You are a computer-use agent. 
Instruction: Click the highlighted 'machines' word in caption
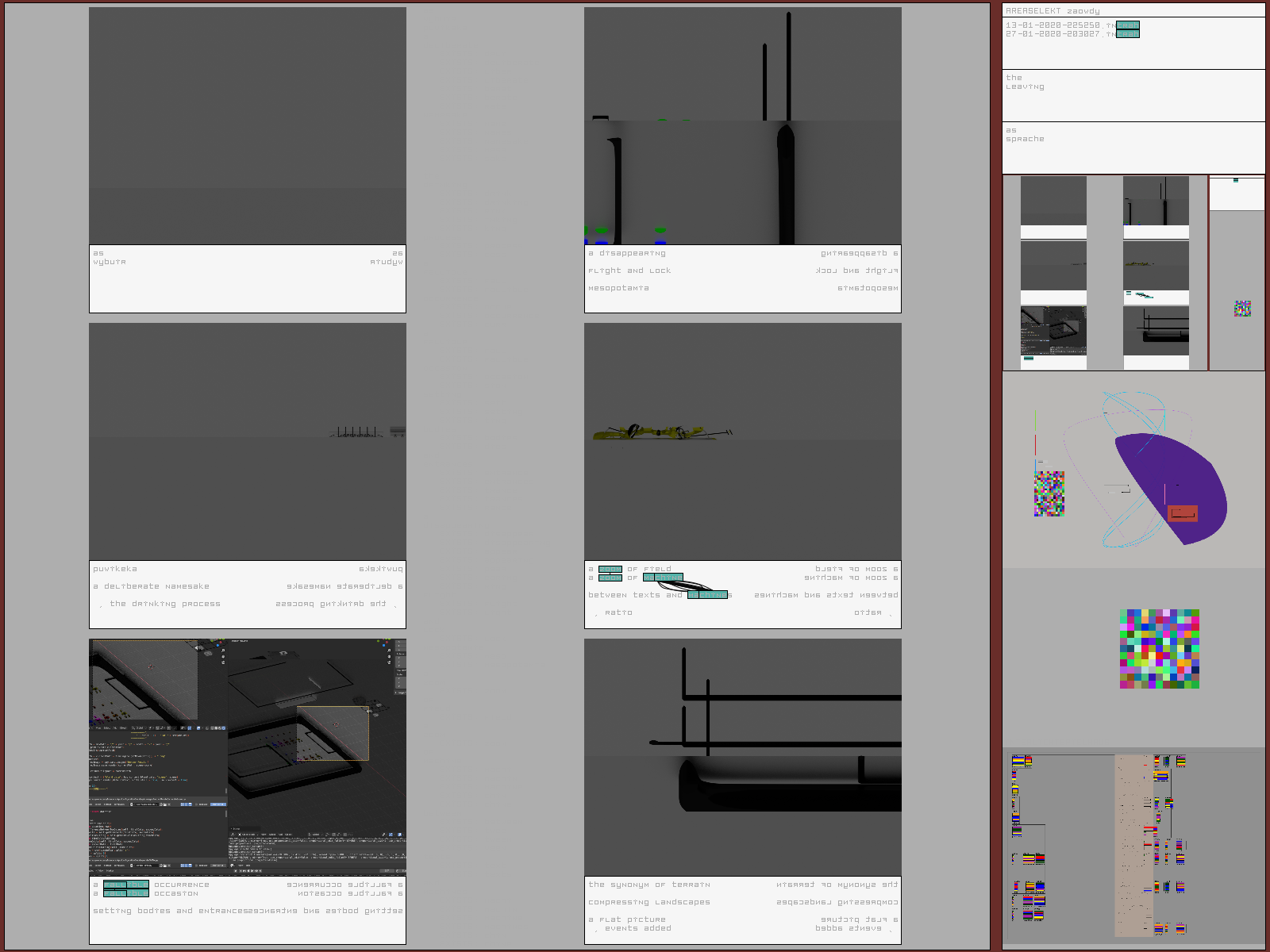pyautogui.click(x=707, y=595)
